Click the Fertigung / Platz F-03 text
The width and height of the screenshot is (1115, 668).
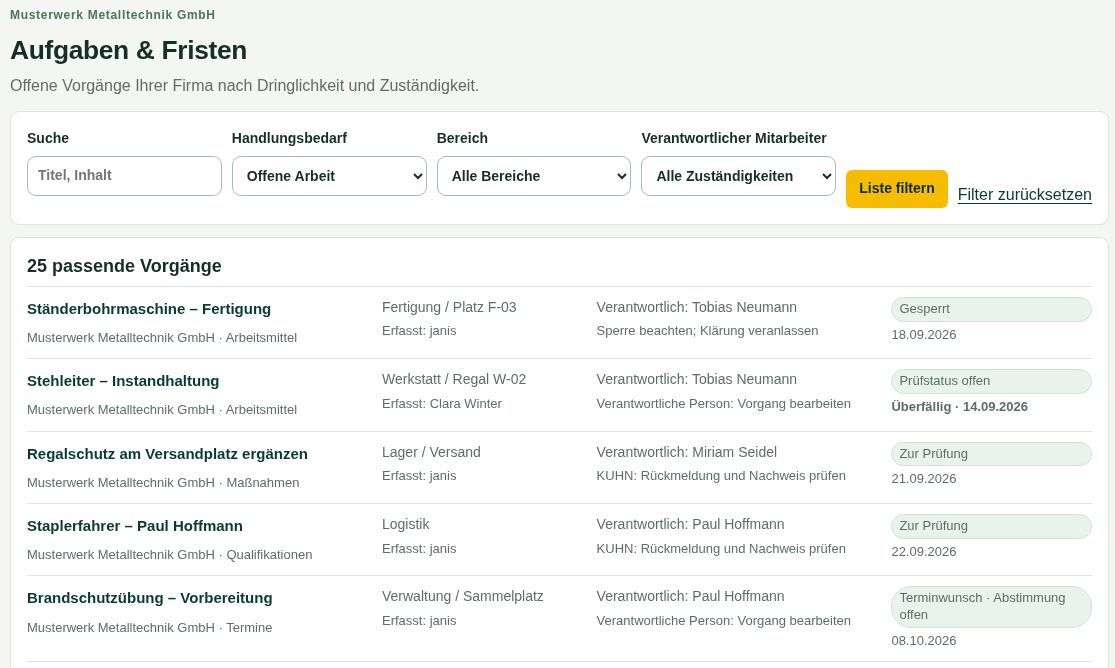pyautogui.click(x=449, y=307)
